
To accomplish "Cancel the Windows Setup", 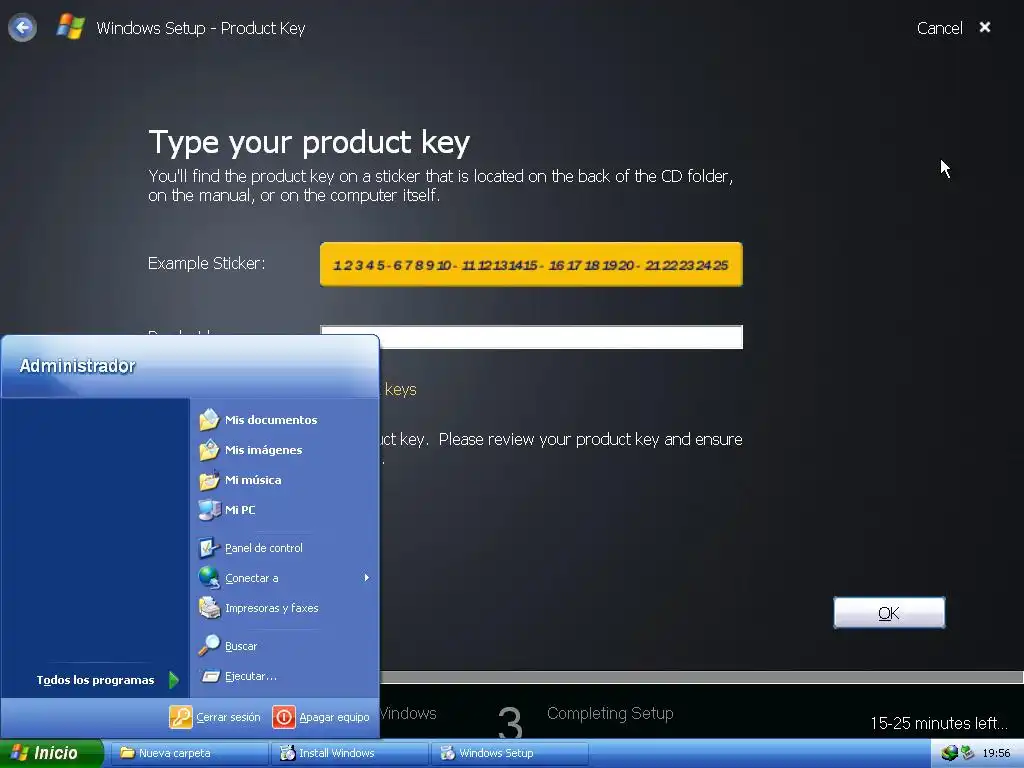I will pyautogui.click(x=939, y=28).
